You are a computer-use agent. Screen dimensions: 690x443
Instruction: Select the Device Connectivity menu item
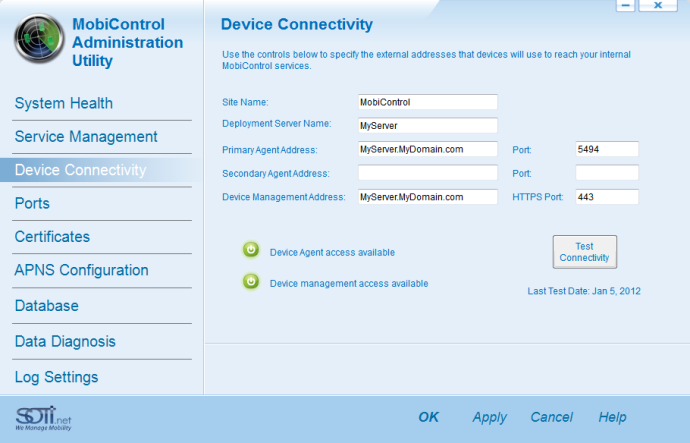[x=81, y=170]
